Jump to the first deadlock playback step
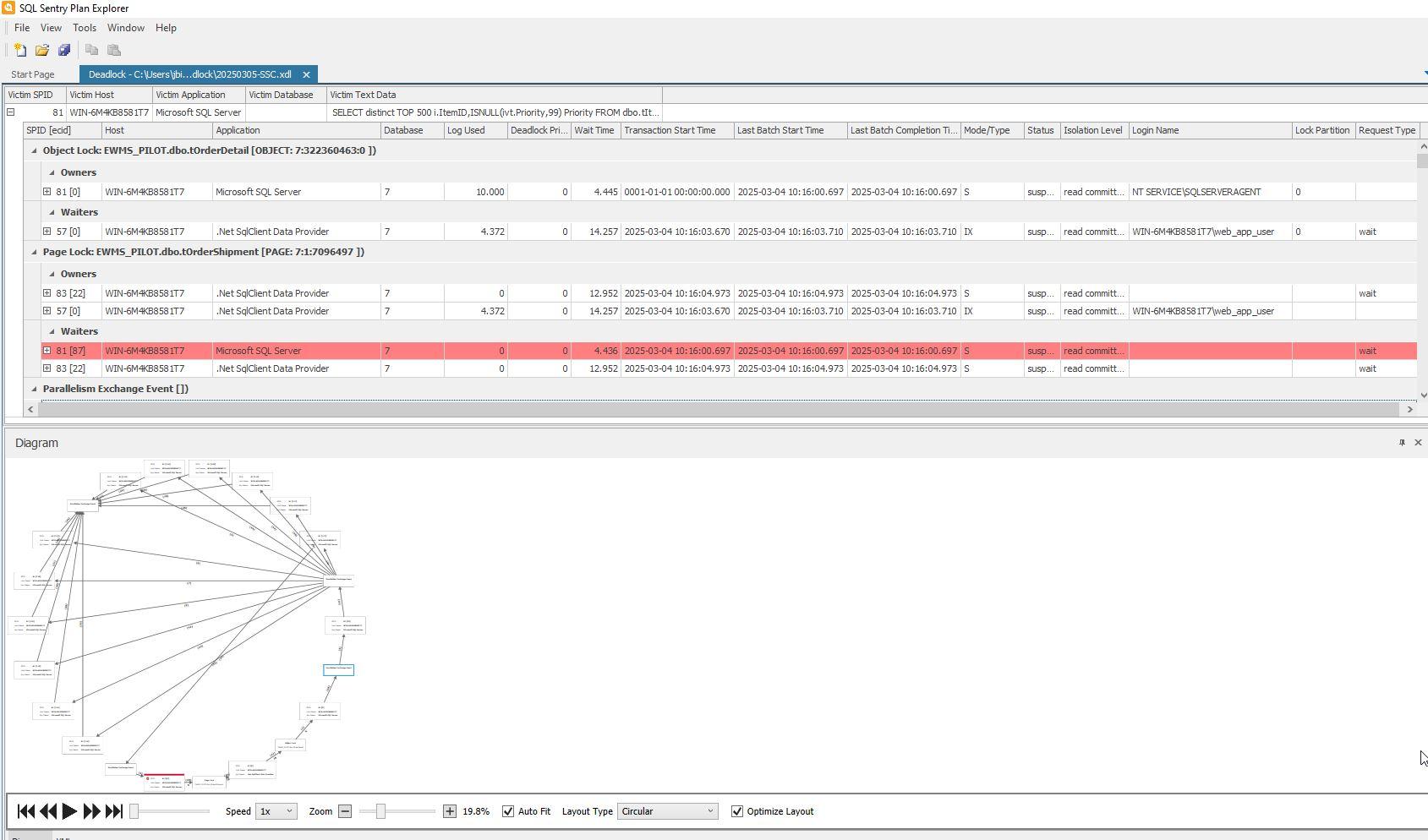1428x840 pixels. coord(26,811)
